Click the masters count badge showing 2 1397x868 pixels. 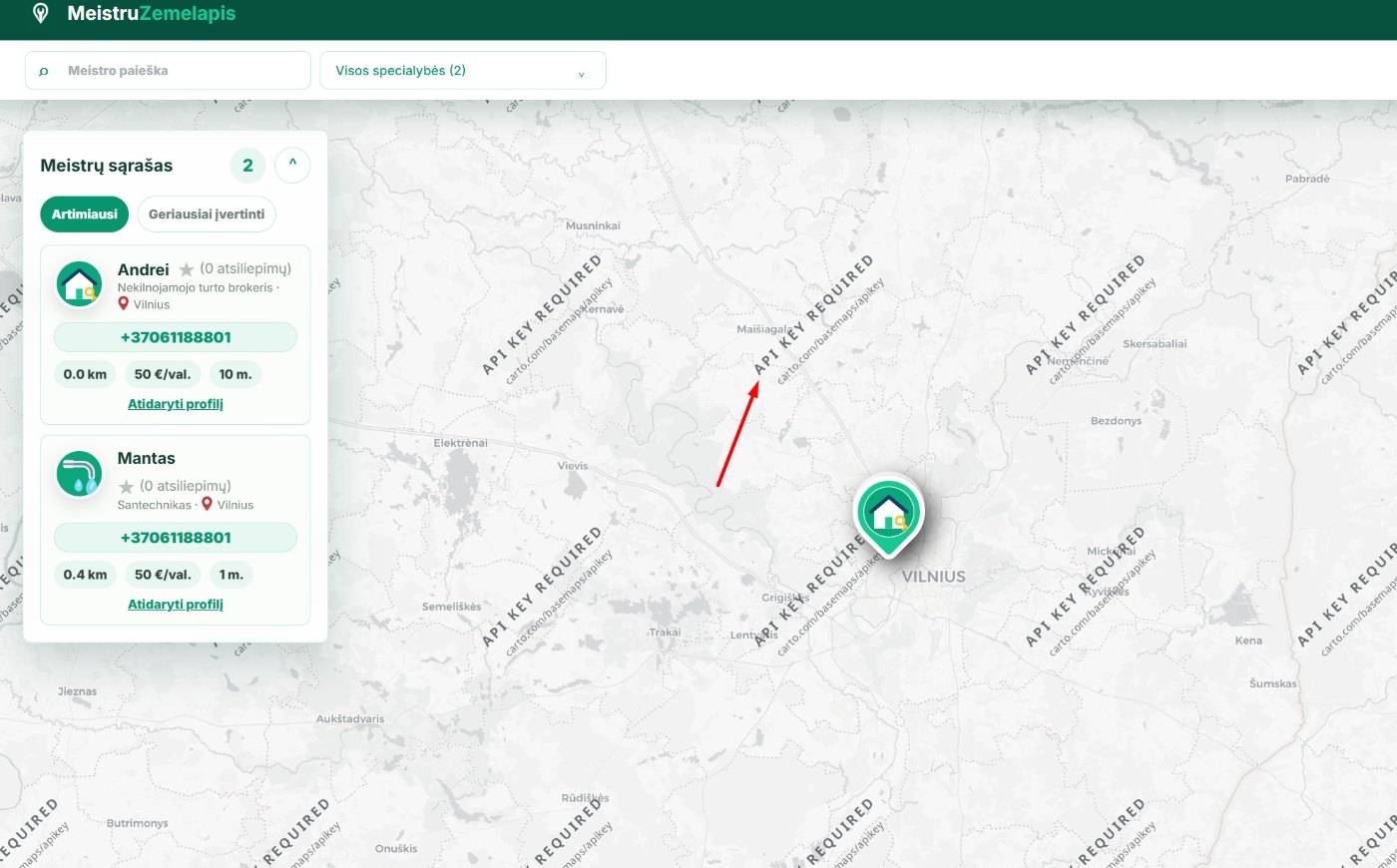click(x=247, y=166)
